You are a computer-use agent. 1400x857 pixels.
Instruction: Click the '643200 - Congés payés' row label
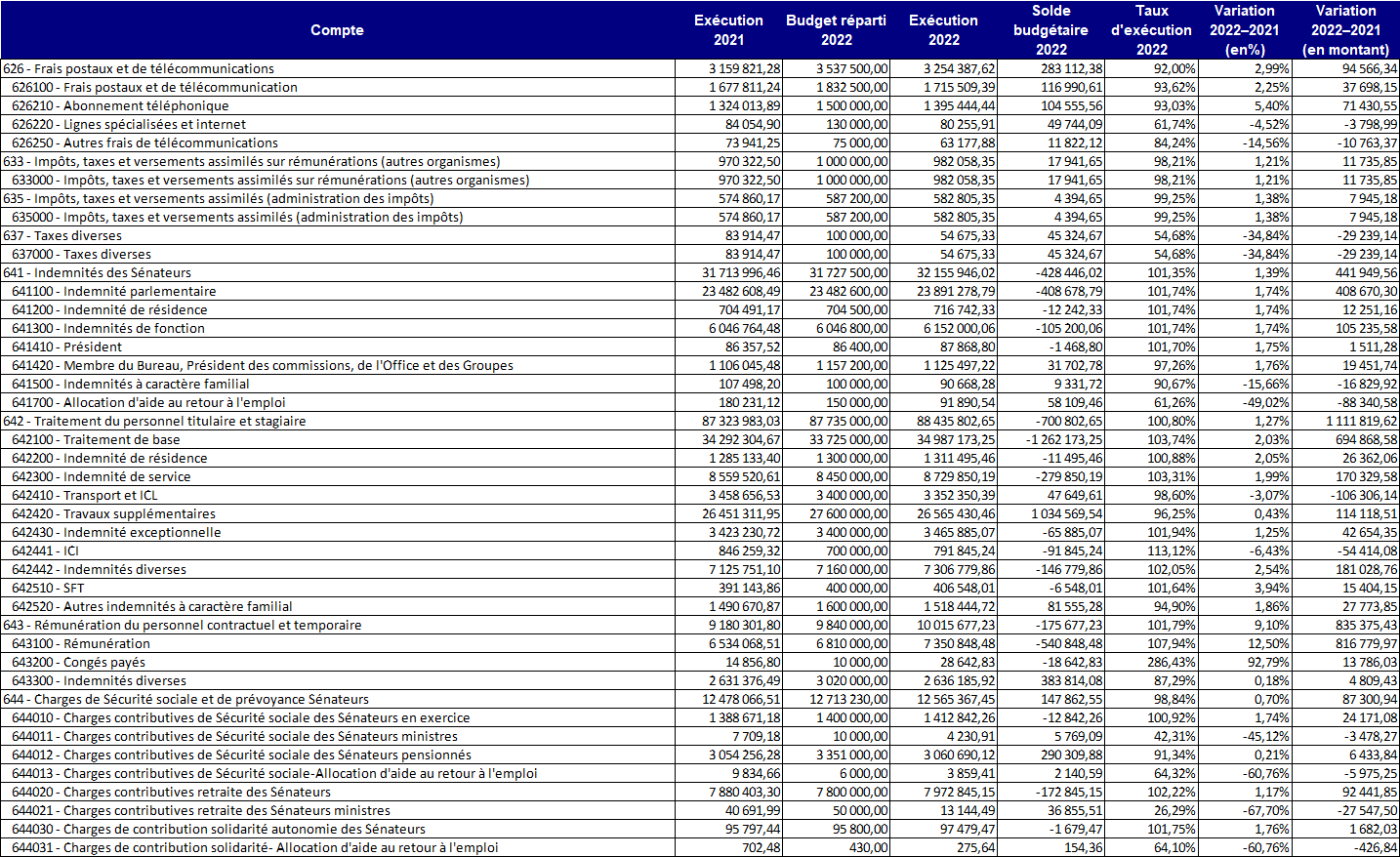pyautogui.click(x=79, y=663)
